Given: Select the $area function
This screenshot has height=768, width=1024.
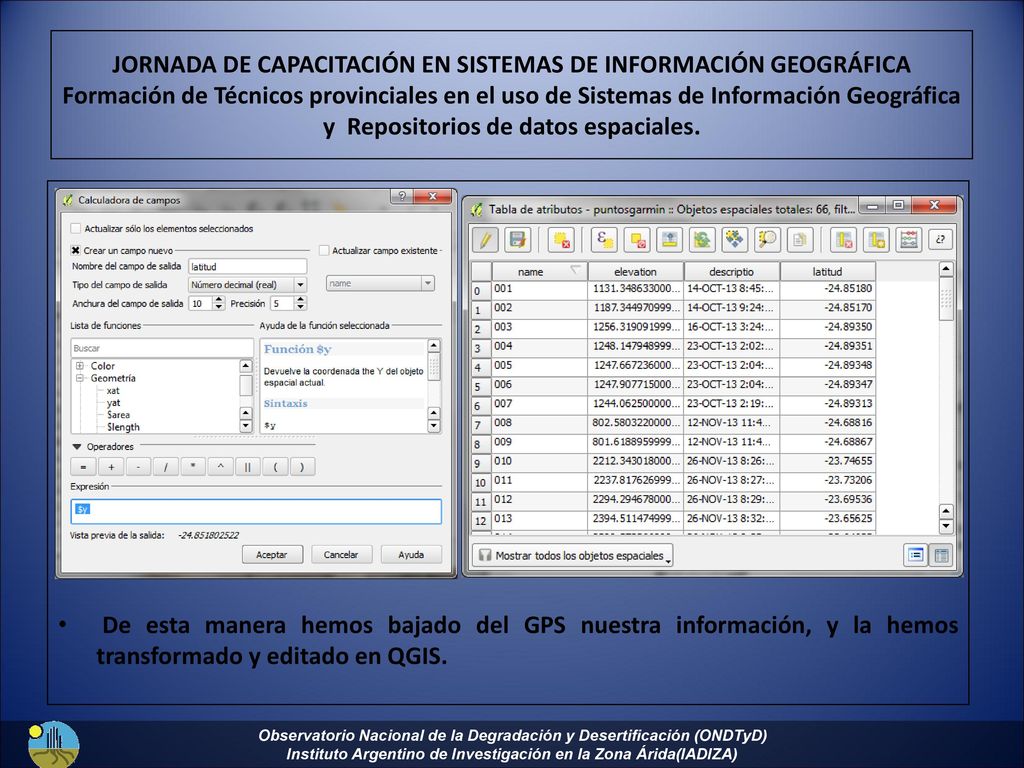Looking at the screenshot, I should [118, 415].
